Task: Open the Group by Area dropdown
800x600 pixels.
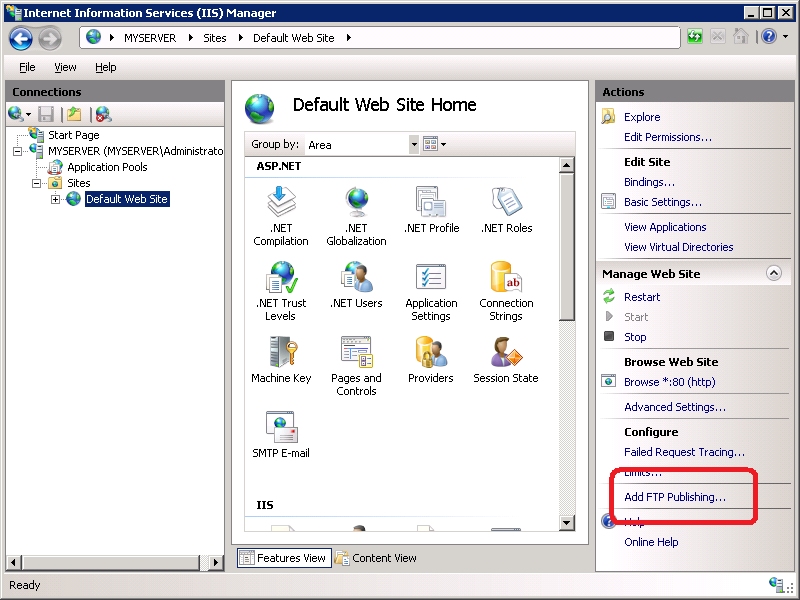Action: tap(413, 144)
